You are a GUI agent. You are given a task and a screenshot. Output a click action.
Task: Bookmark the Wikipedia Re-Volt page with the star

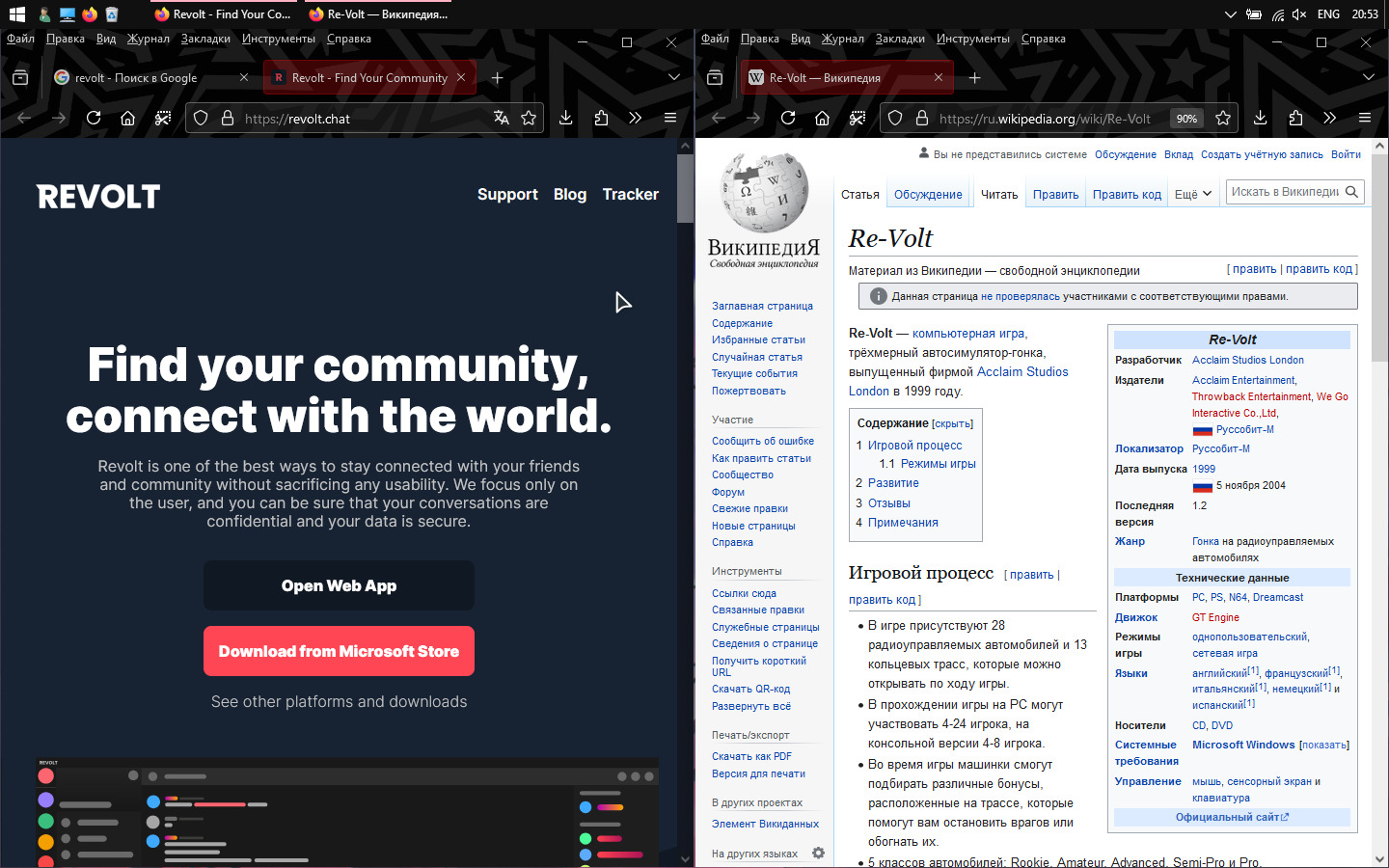[x=1223, y=118]
